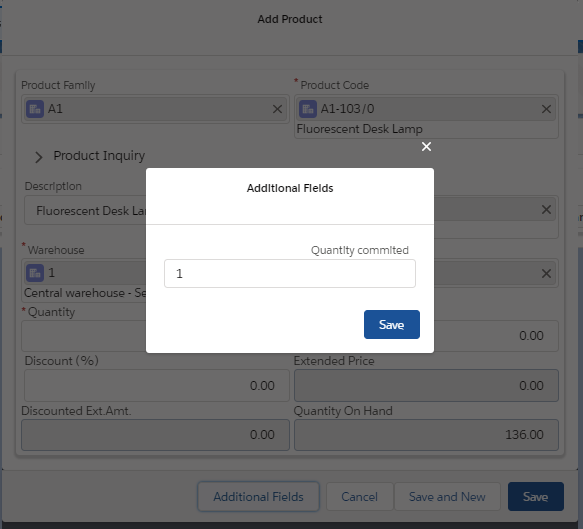Click the Discount (%) input field
The width and height of the screenshot is (583, 529).
[x=157, y=386]
